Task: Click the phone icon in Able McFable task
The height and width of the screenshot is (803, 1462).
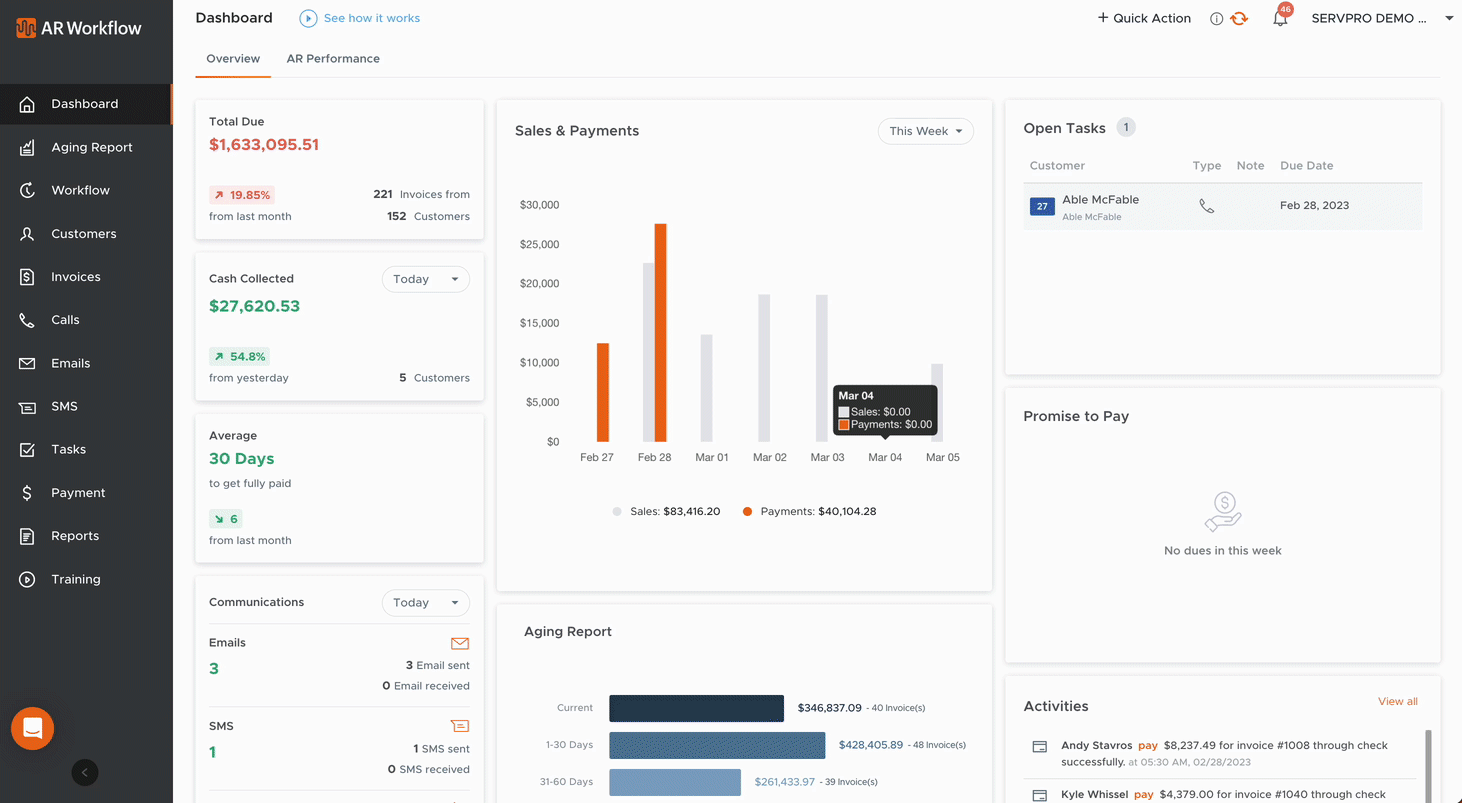Action: (x=1206, y=206)
